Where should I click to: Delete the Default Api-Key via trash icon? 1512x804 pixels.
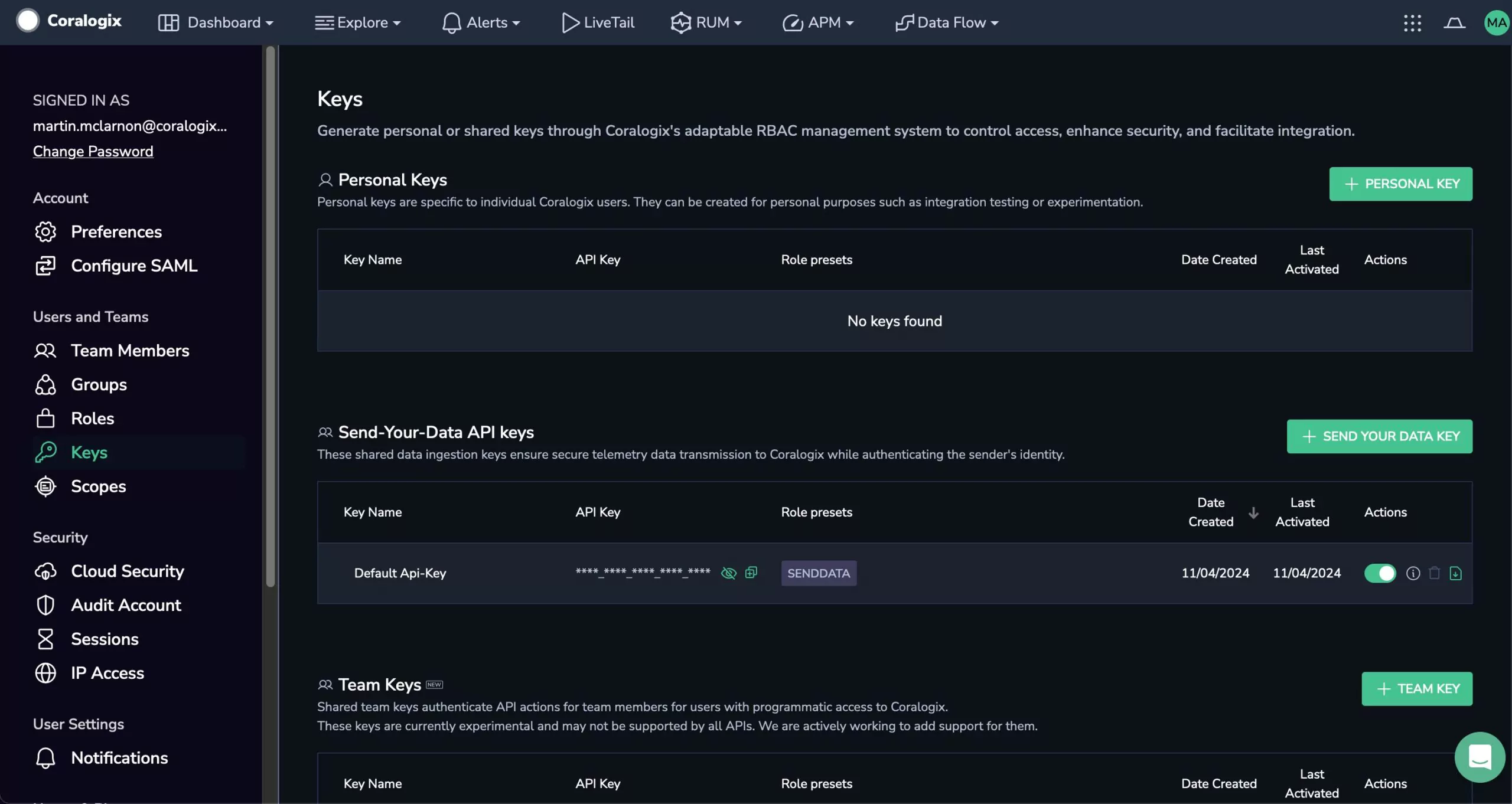pyautogui.click(x=1434, y=573)
